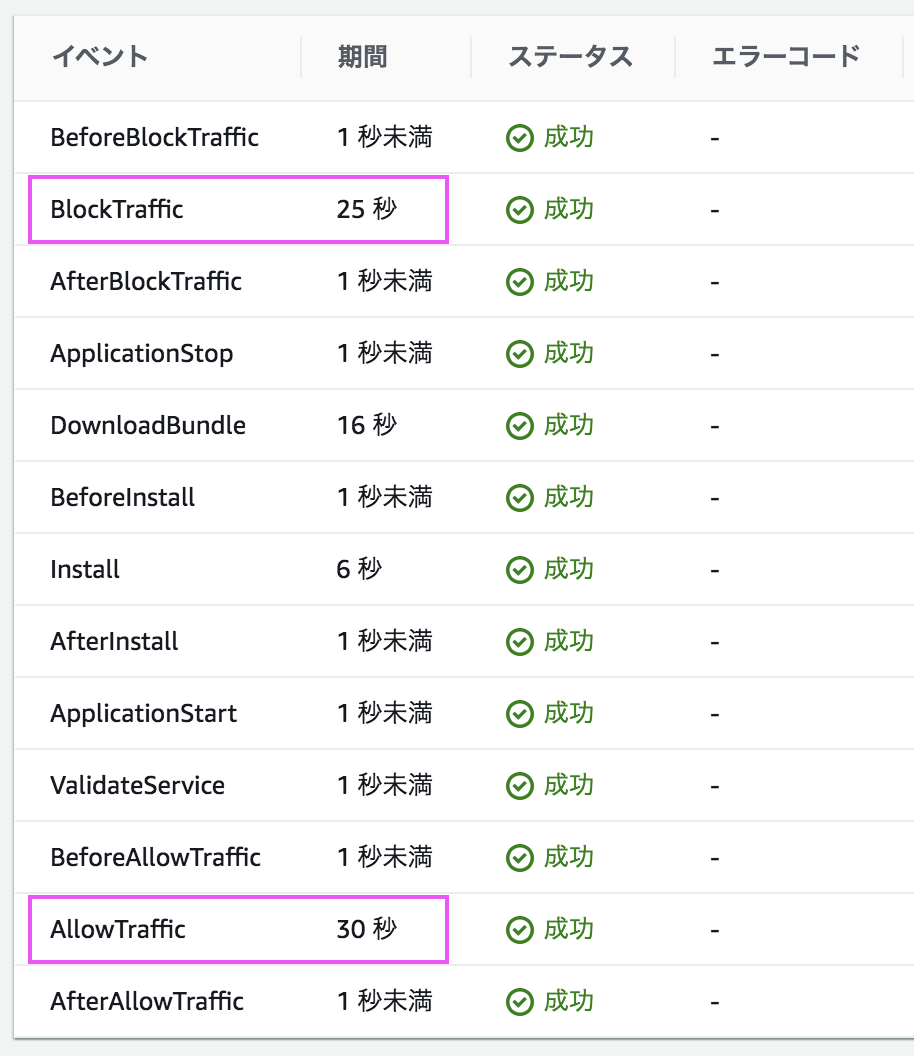The image size is (914, 1056).
Task: Click the ApplicationStop event row label
Action: [142, 354]
